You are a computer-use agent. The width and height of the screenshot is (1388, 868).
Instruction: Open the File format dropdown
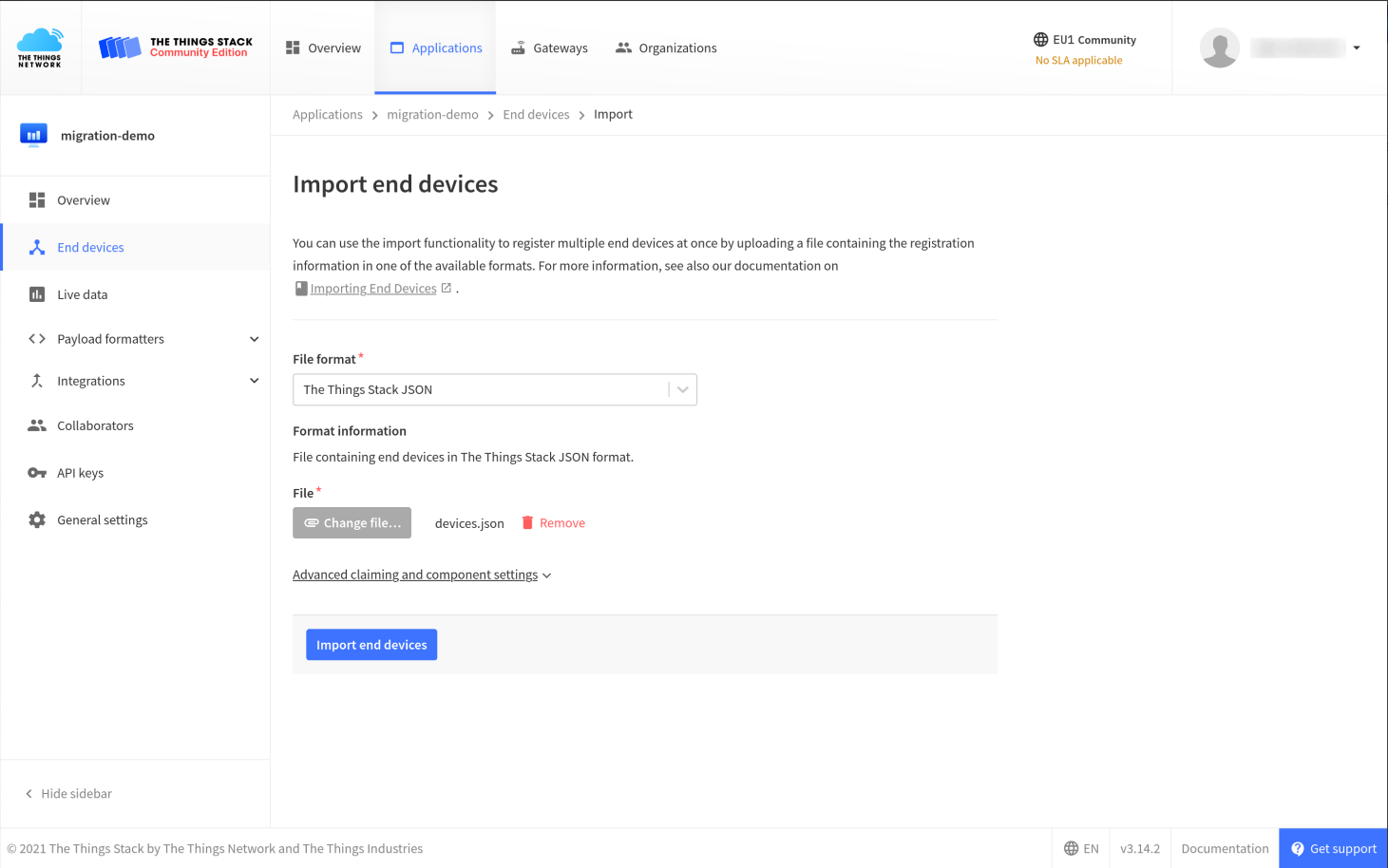point(495,389)
